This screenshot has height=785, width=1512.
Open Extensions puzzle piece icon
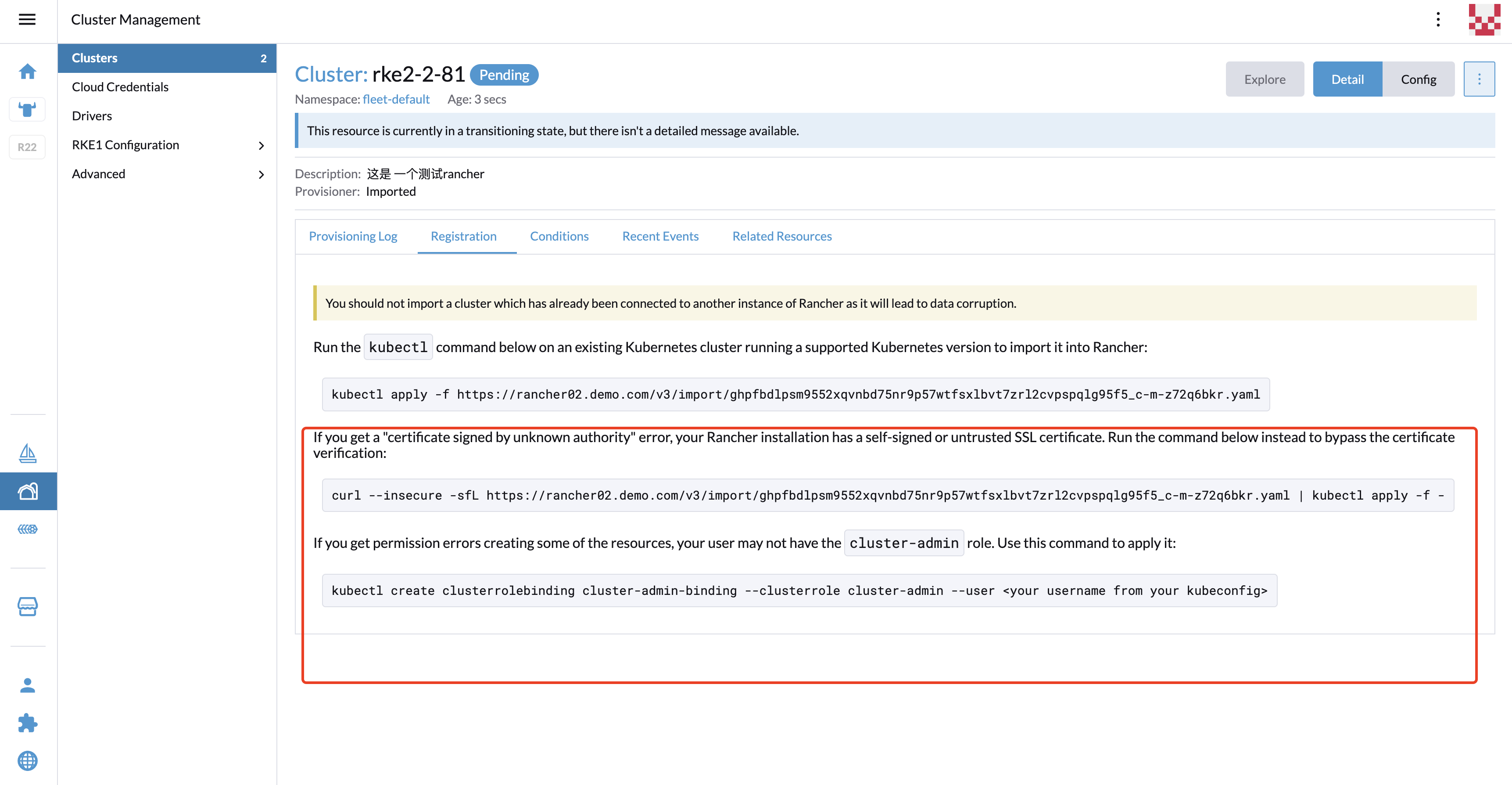coord(28,723)
